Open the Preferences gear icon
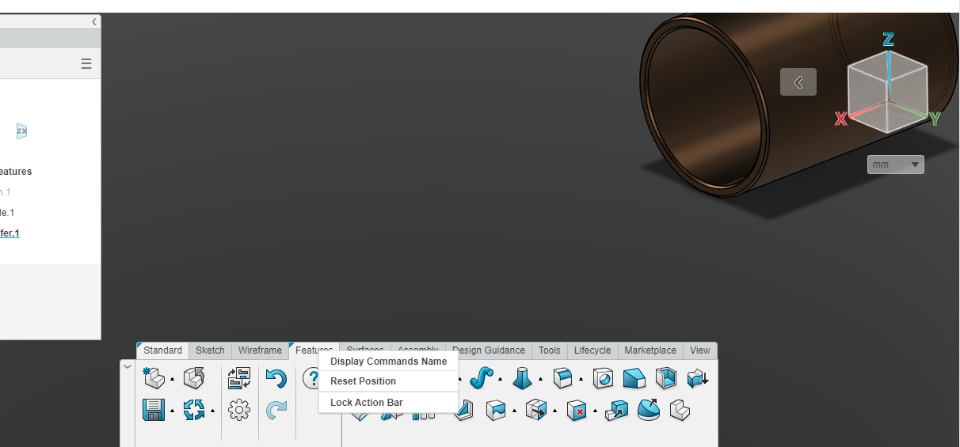The image size is (960, 447). [239, 410]
